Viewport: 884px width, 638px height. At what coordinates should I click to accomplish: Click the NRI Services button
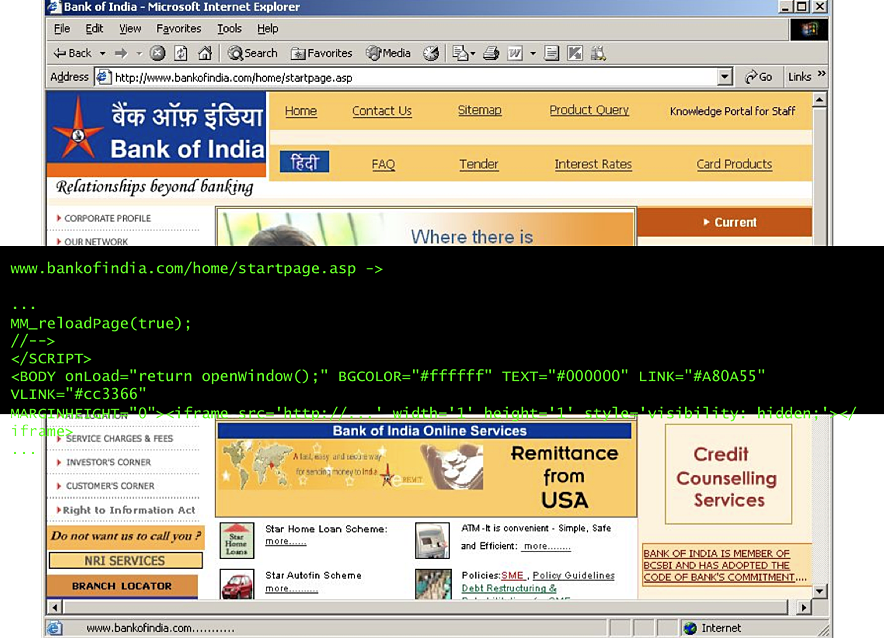[125, 561]
